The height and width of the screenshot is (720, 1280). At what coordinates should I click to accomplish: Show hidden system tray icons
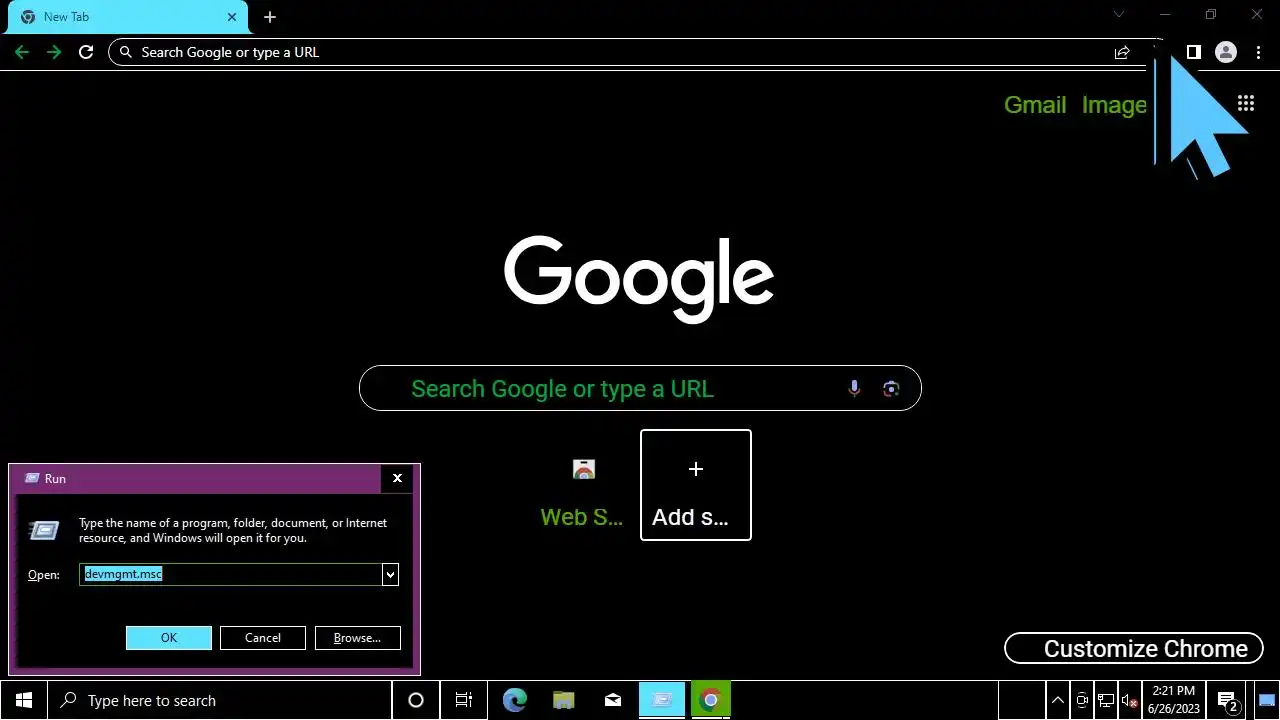pyautogui.click(x=1059, y=700)
